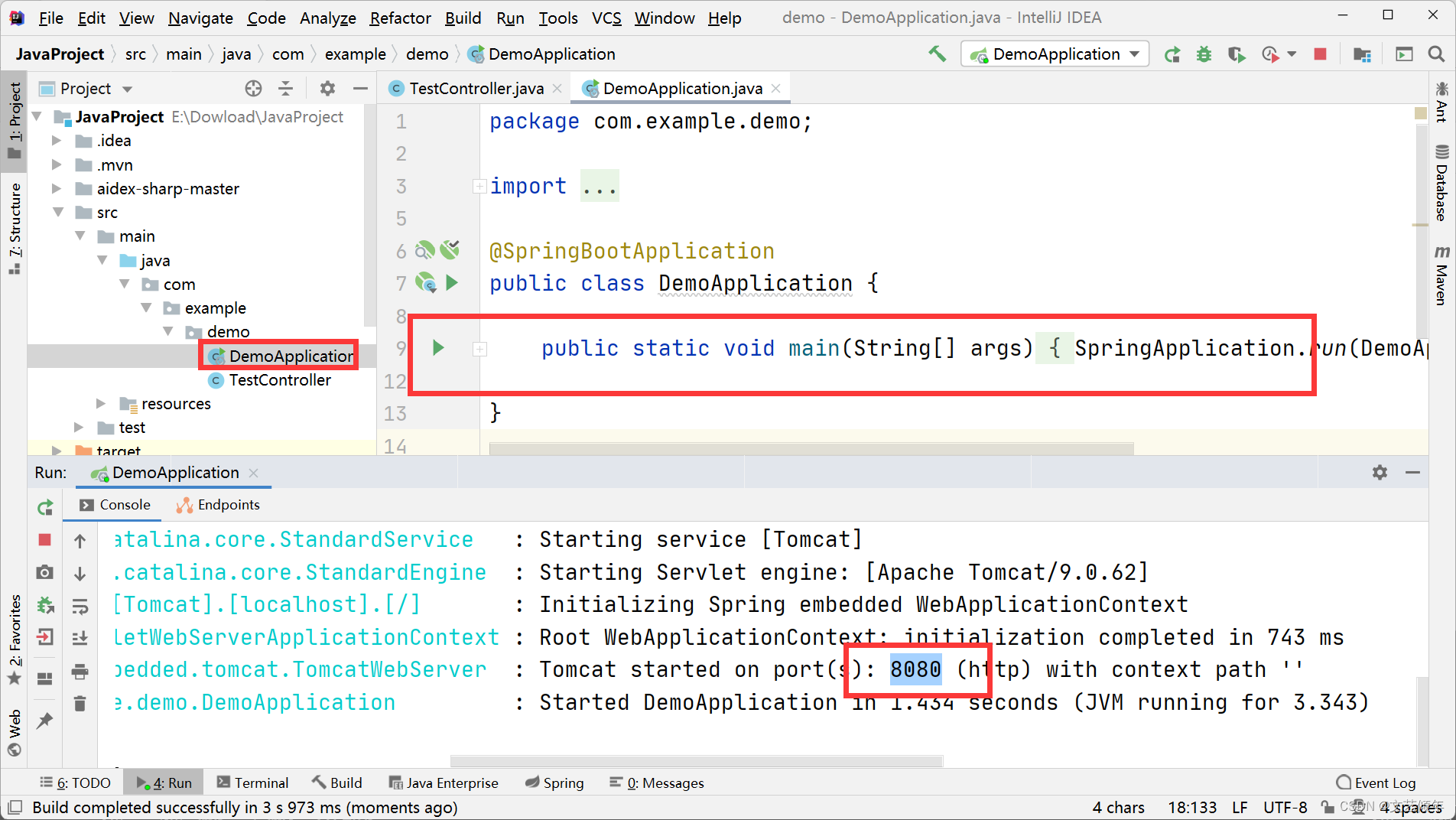
Task: Toggle the Structure side panel
Action: 15,229
